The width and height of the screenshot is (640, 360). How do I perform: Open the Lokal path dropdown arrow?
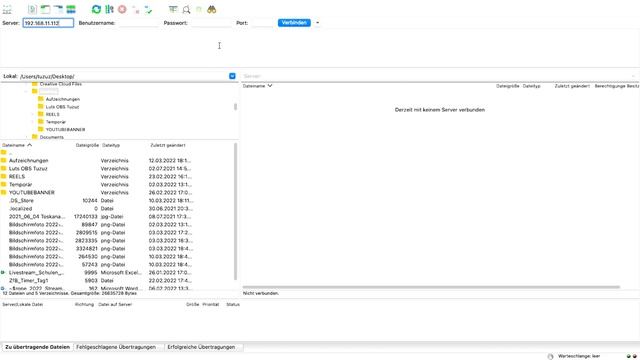coord(232,76)
